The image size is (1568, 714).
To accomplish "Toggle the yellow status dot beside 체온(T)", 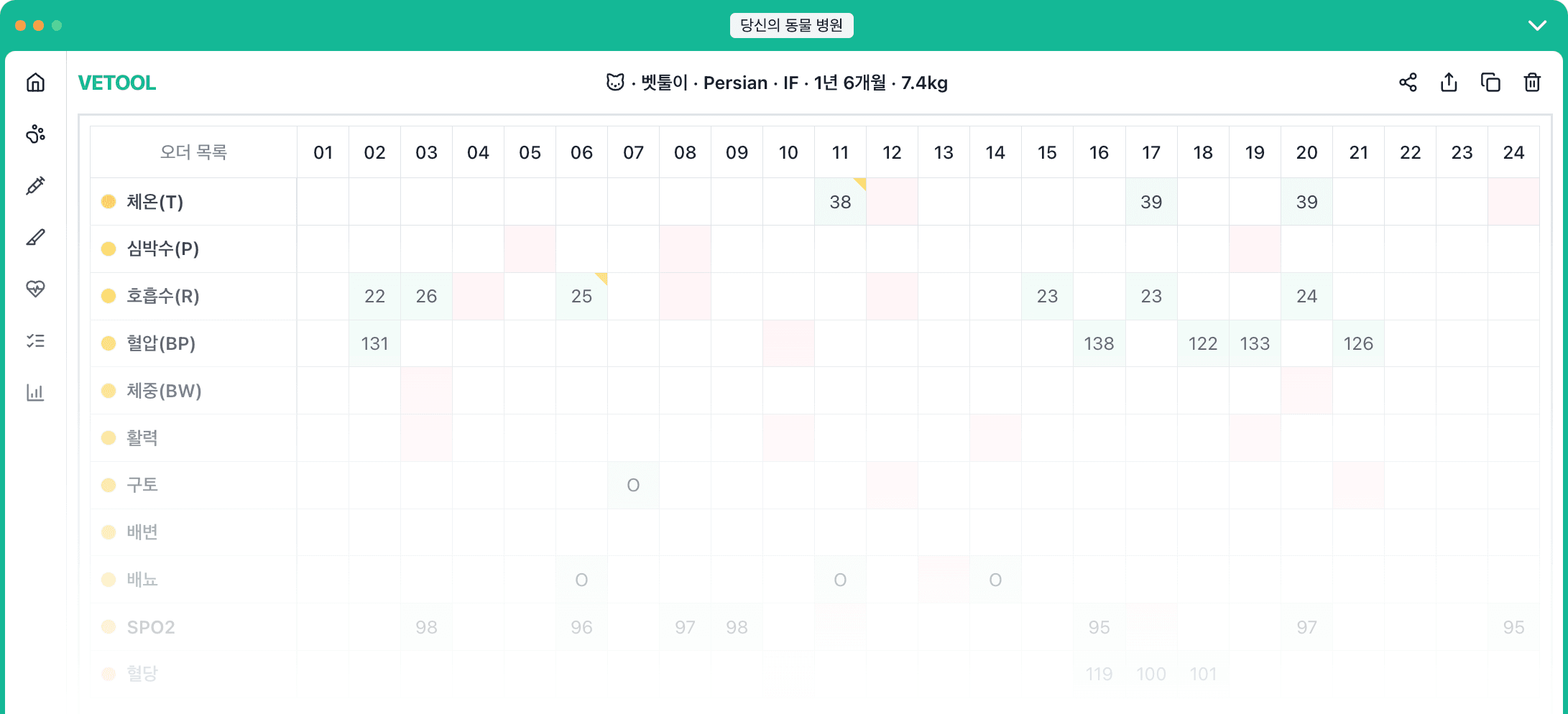I will pos(108,202).
